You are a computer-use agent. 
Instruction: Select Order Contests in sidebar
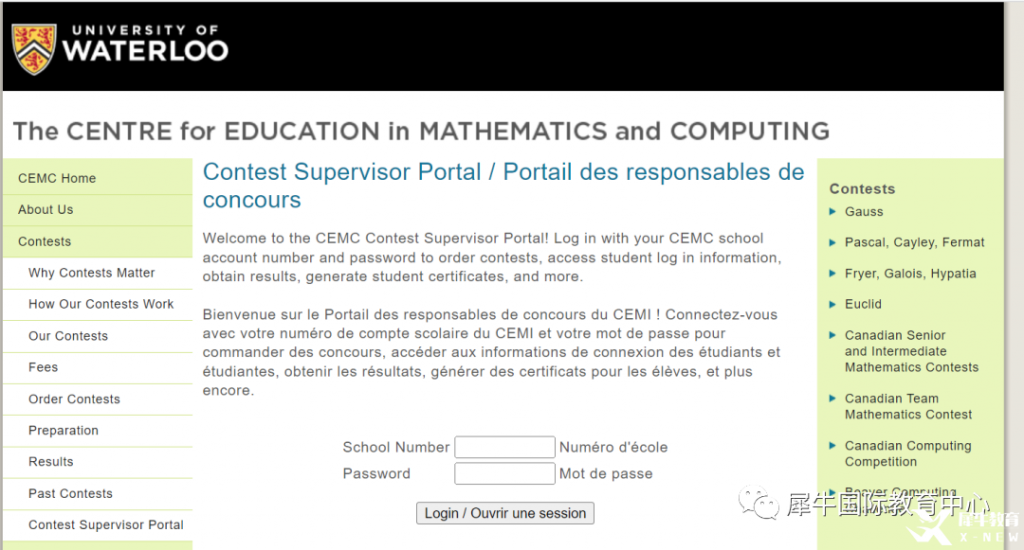tap(74, 399)
